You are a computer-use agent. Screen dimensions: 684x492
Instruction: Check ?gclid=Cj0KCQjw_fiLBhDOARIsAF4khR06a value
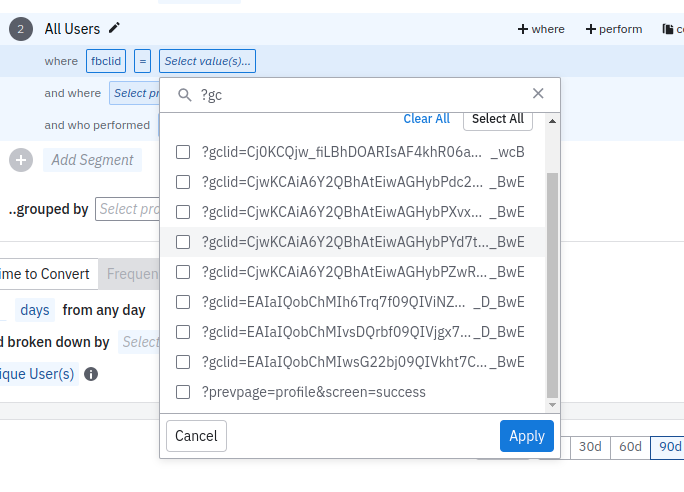point(183,152)
